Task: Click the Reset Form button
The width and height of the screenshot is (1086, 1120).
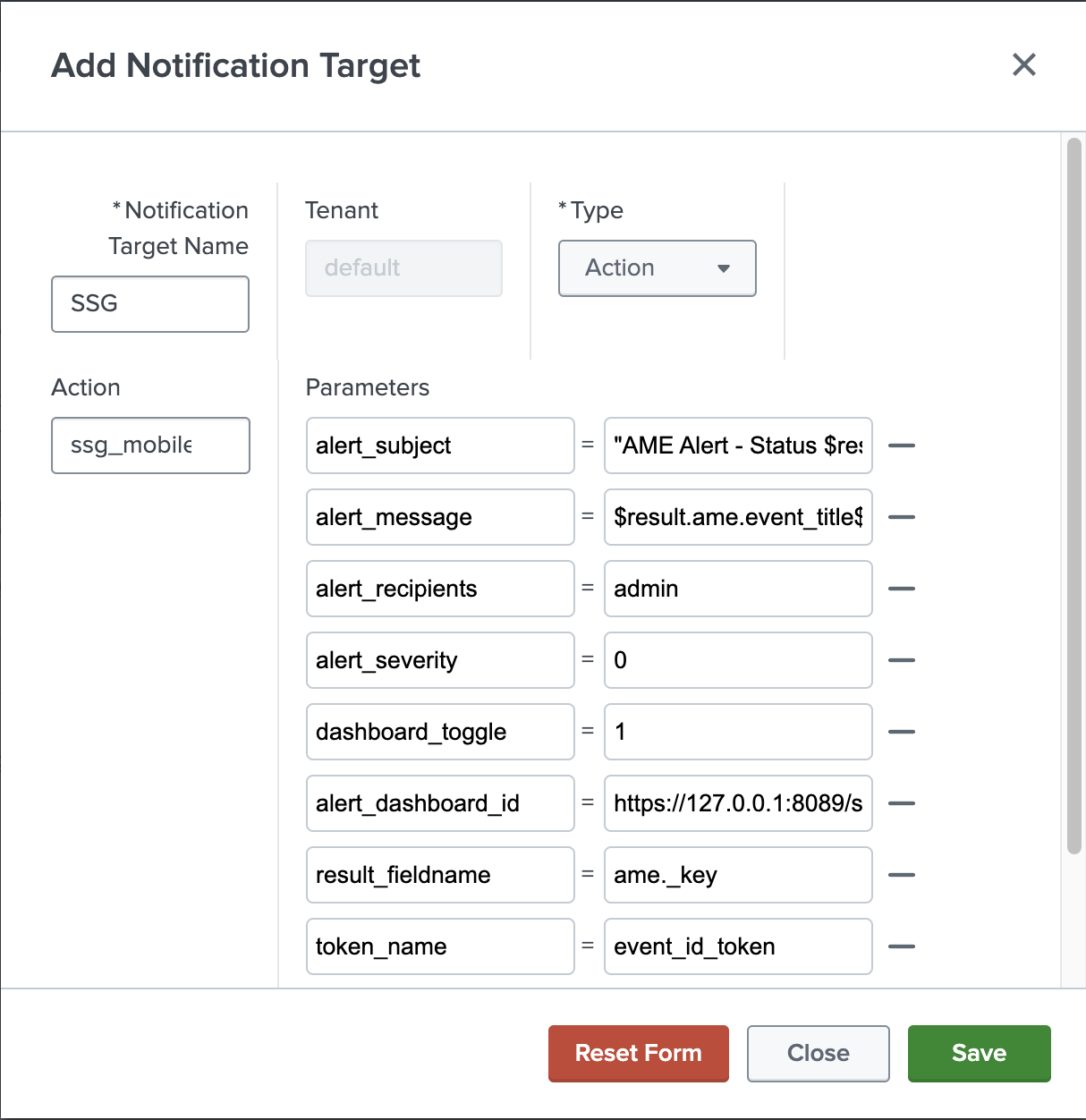Action: coord(638,1053)
